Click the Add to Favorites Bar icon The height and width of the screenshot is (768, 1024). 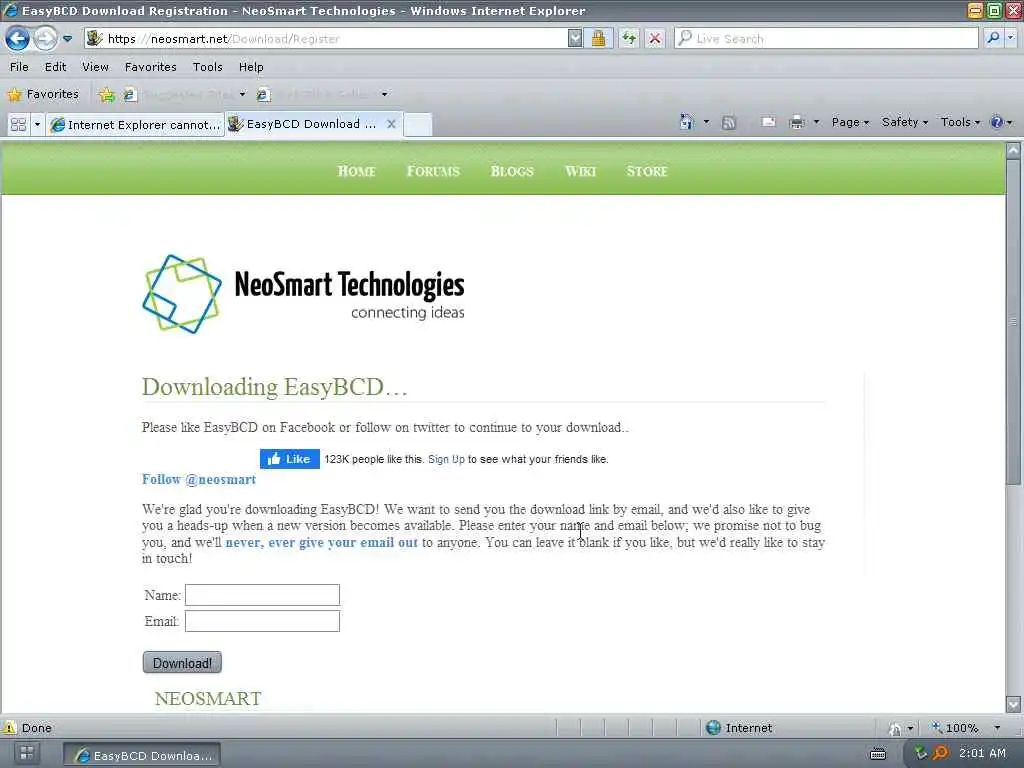tap(106, 95)
